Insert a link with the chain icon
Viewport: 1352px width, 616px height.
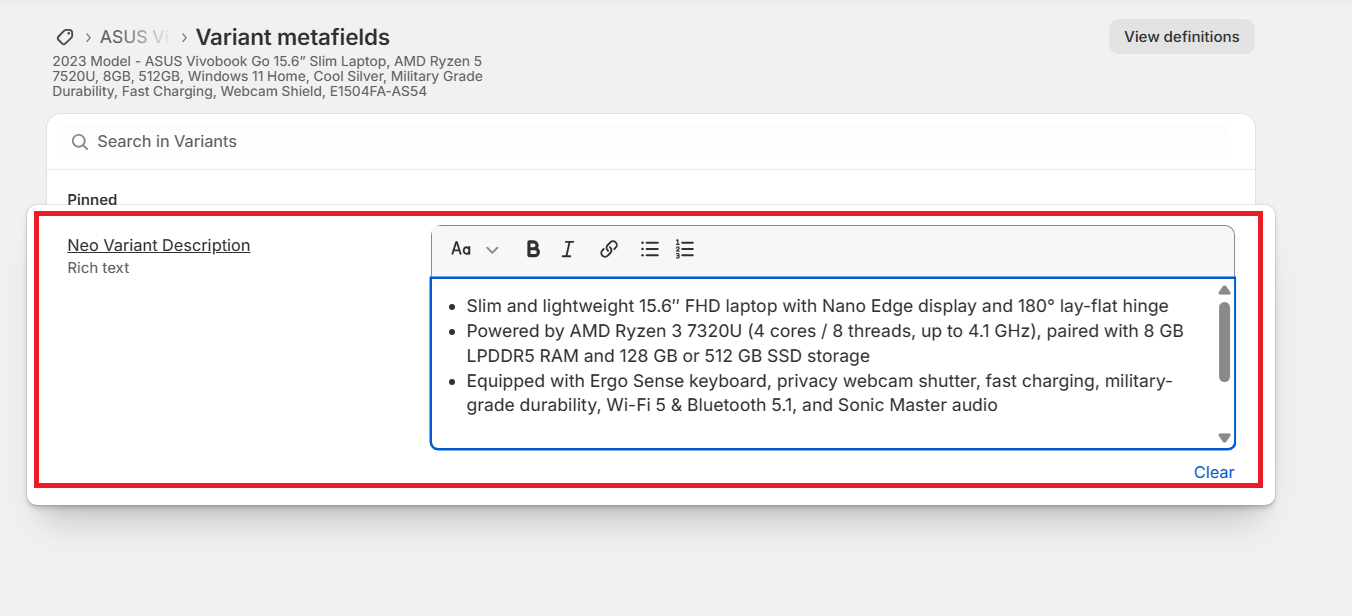(x=608, y=250)
